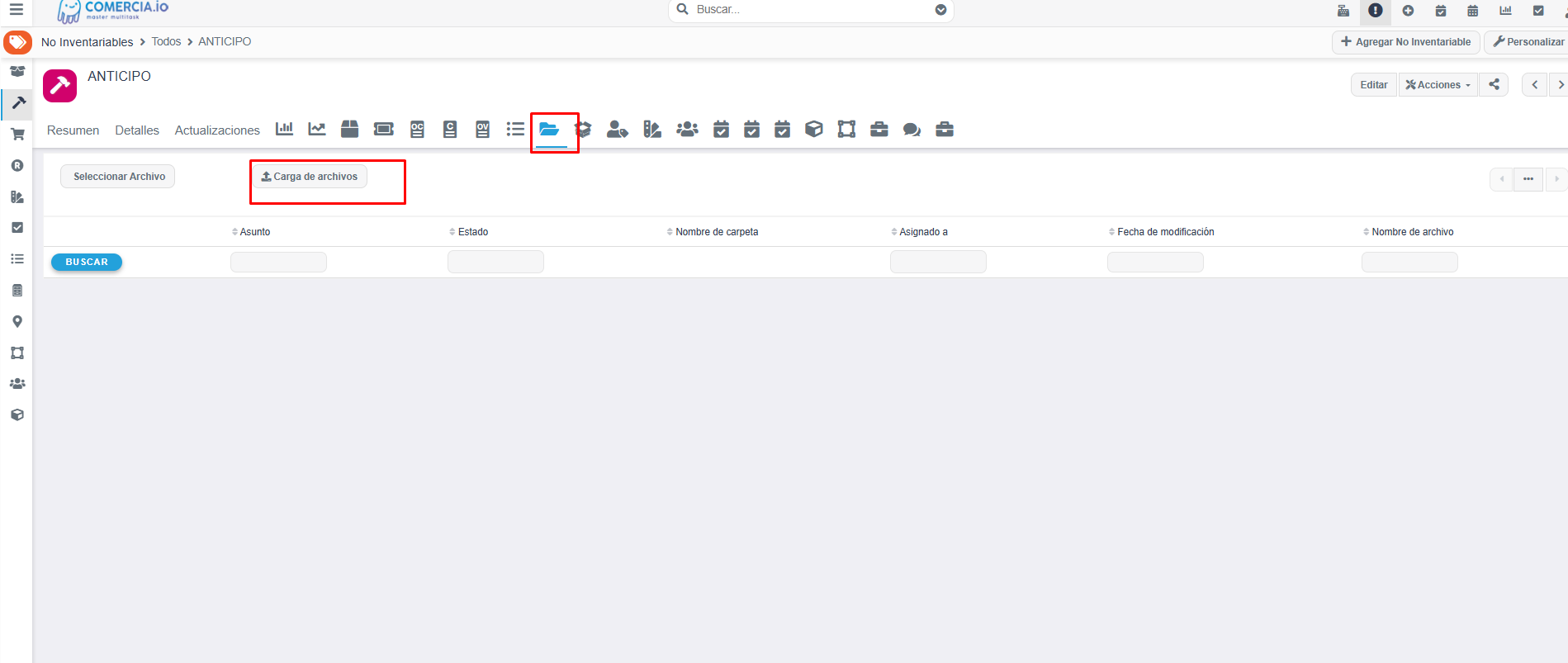Go to next record arrow
This screenshot has width=1568, height=663.
point(1560,84)
